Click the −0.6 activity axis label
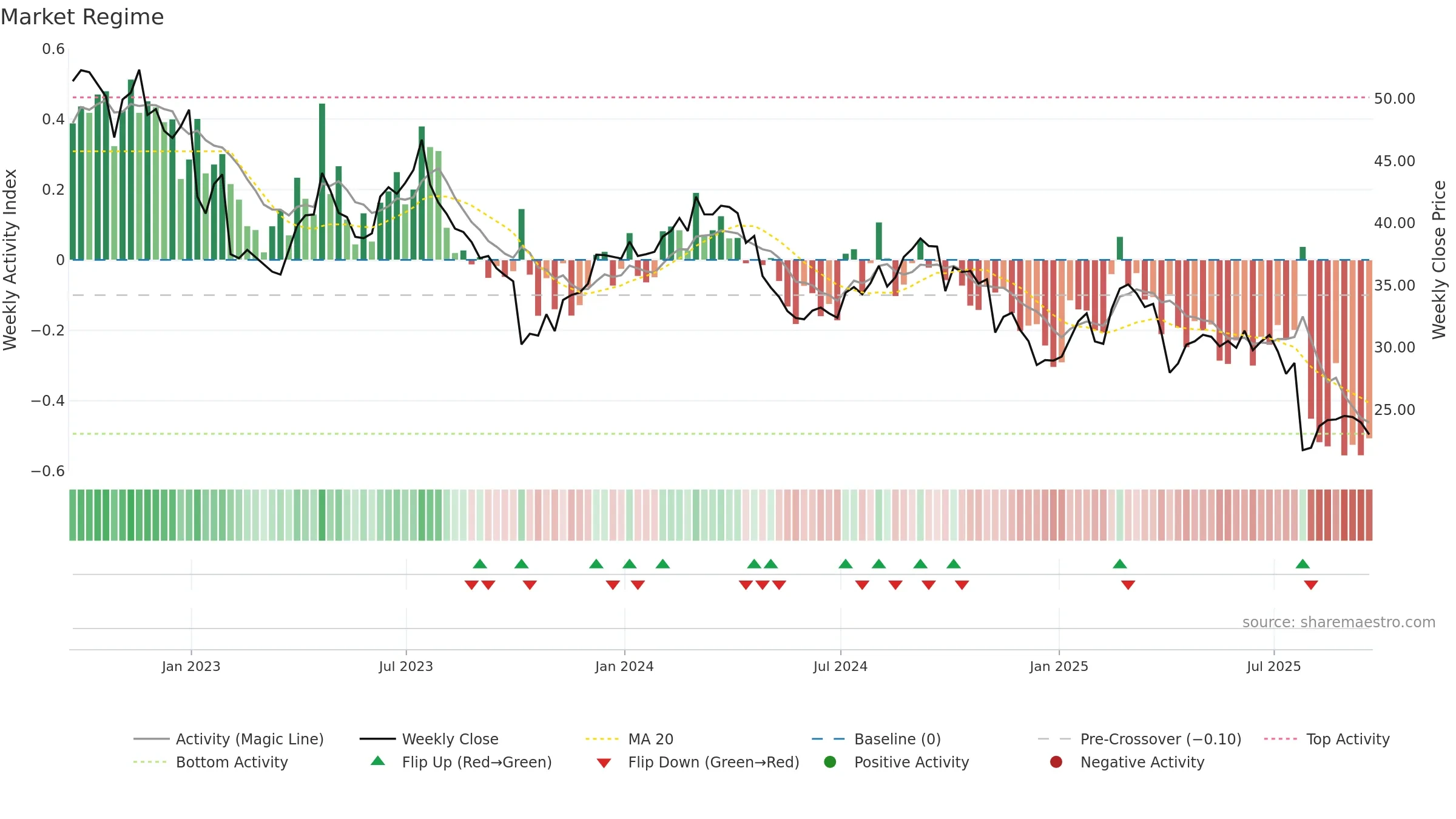1456x819 pixels. 47,471
